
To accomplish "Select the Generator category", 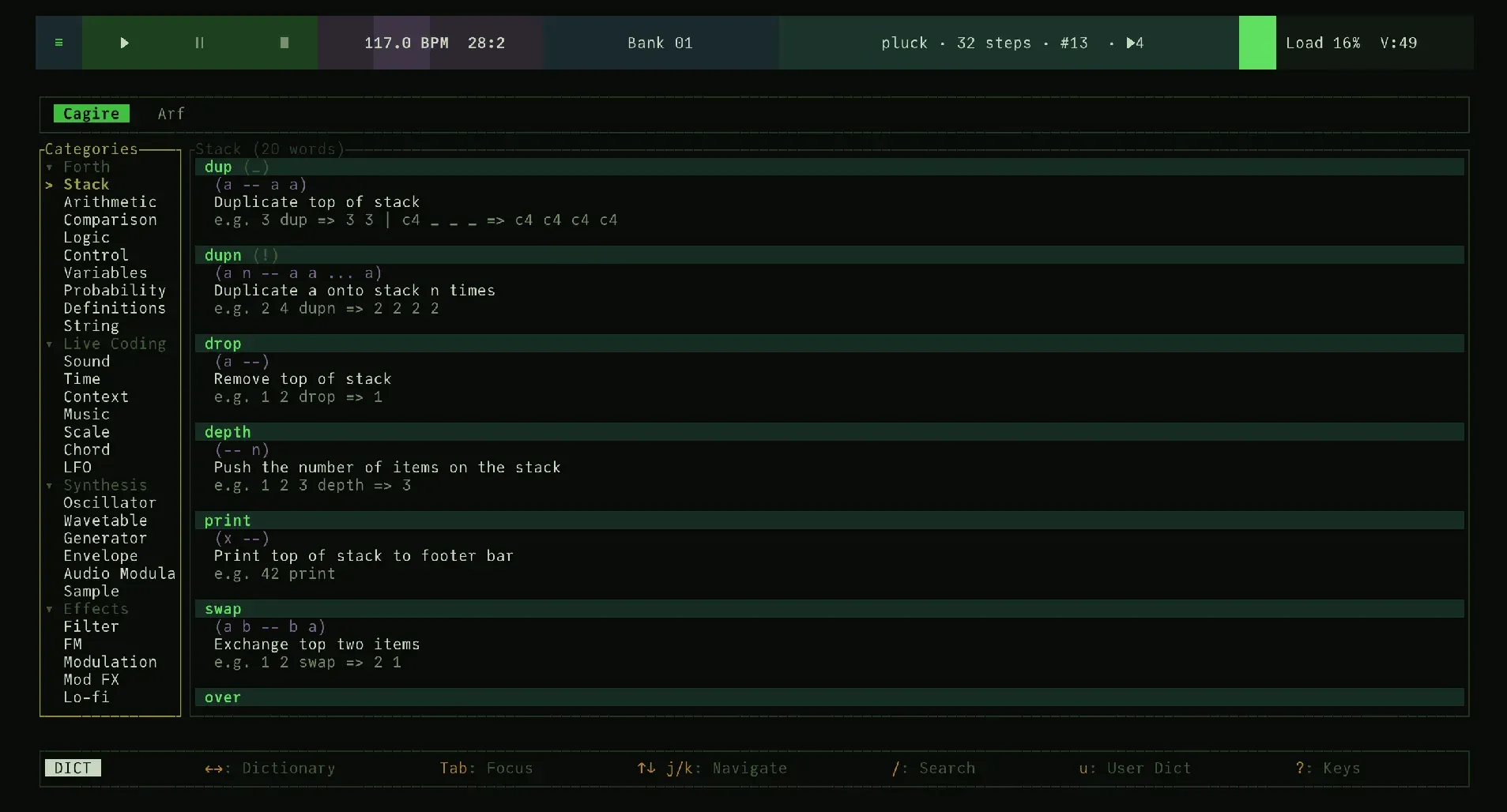I will point(105,538).
